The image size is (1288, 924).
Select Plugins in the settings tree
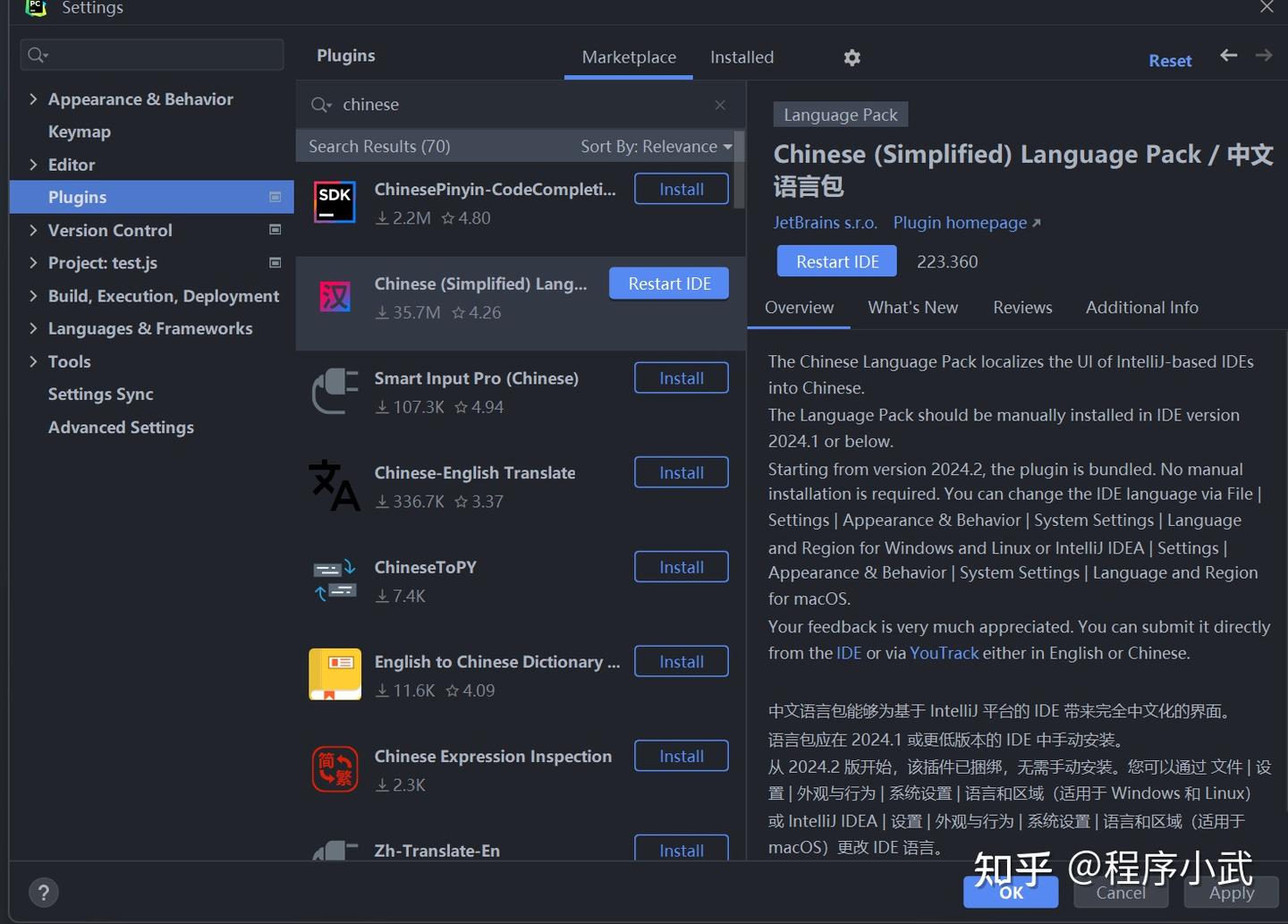[x=152, y=197]
